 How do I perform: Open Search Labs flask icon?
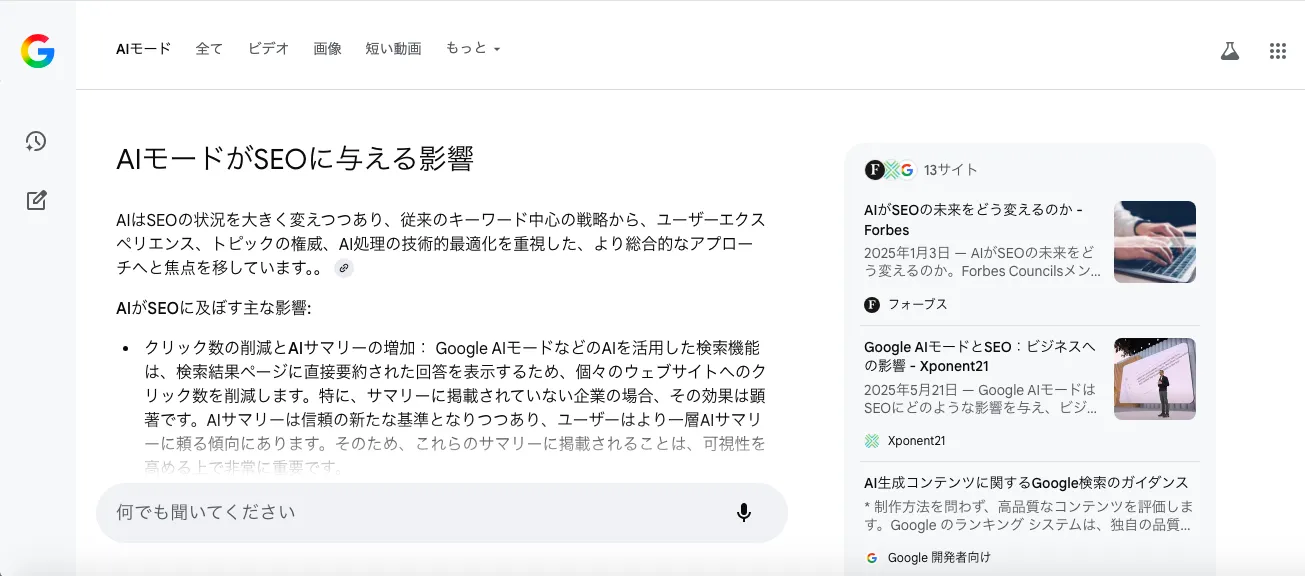pyautogui.click(x=1230, y=51)
